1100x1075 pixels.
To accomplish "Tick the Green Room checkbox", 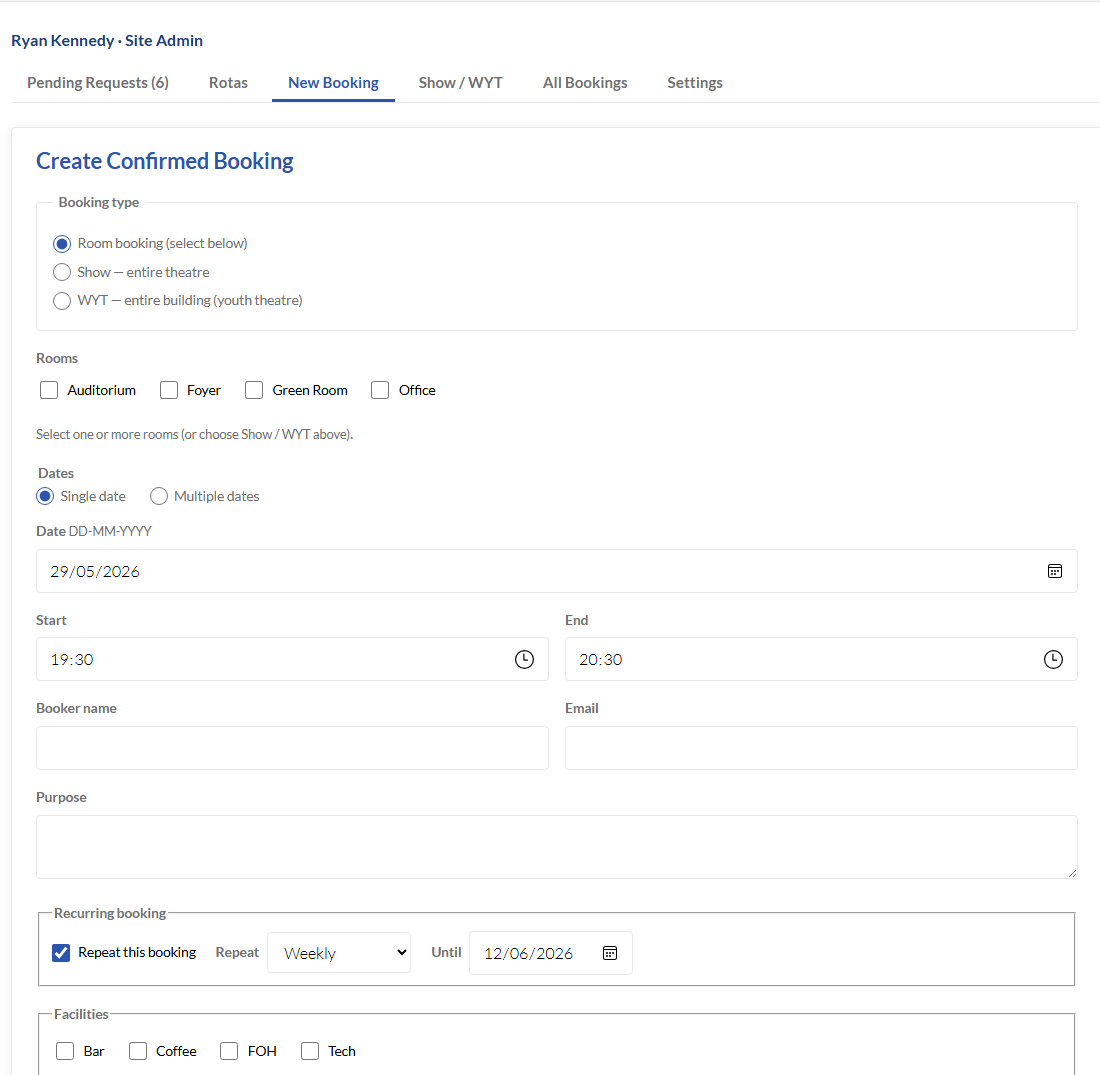I will click(x=254, y=390).
